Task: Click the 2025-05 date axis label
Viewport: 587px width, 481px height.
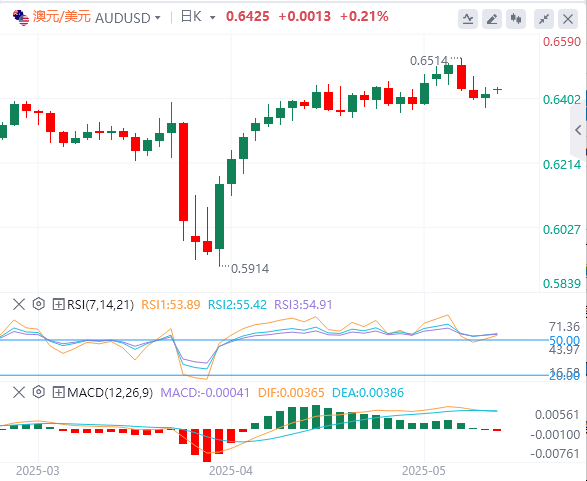Action: tap(424, 471)
